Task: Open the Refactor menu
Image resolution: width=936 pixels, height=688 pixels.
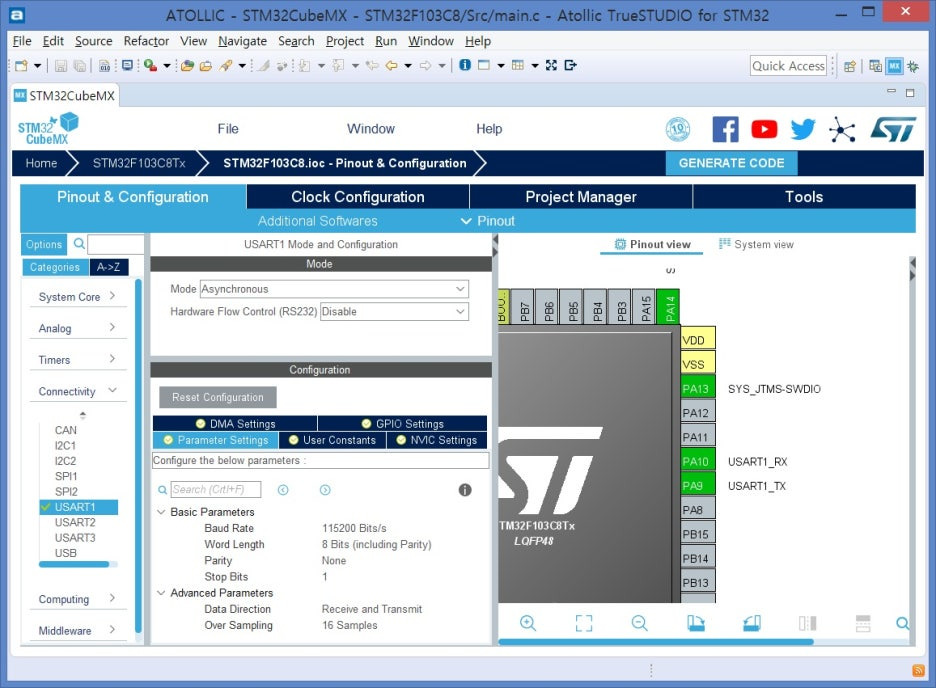Action: coord(146,41)
